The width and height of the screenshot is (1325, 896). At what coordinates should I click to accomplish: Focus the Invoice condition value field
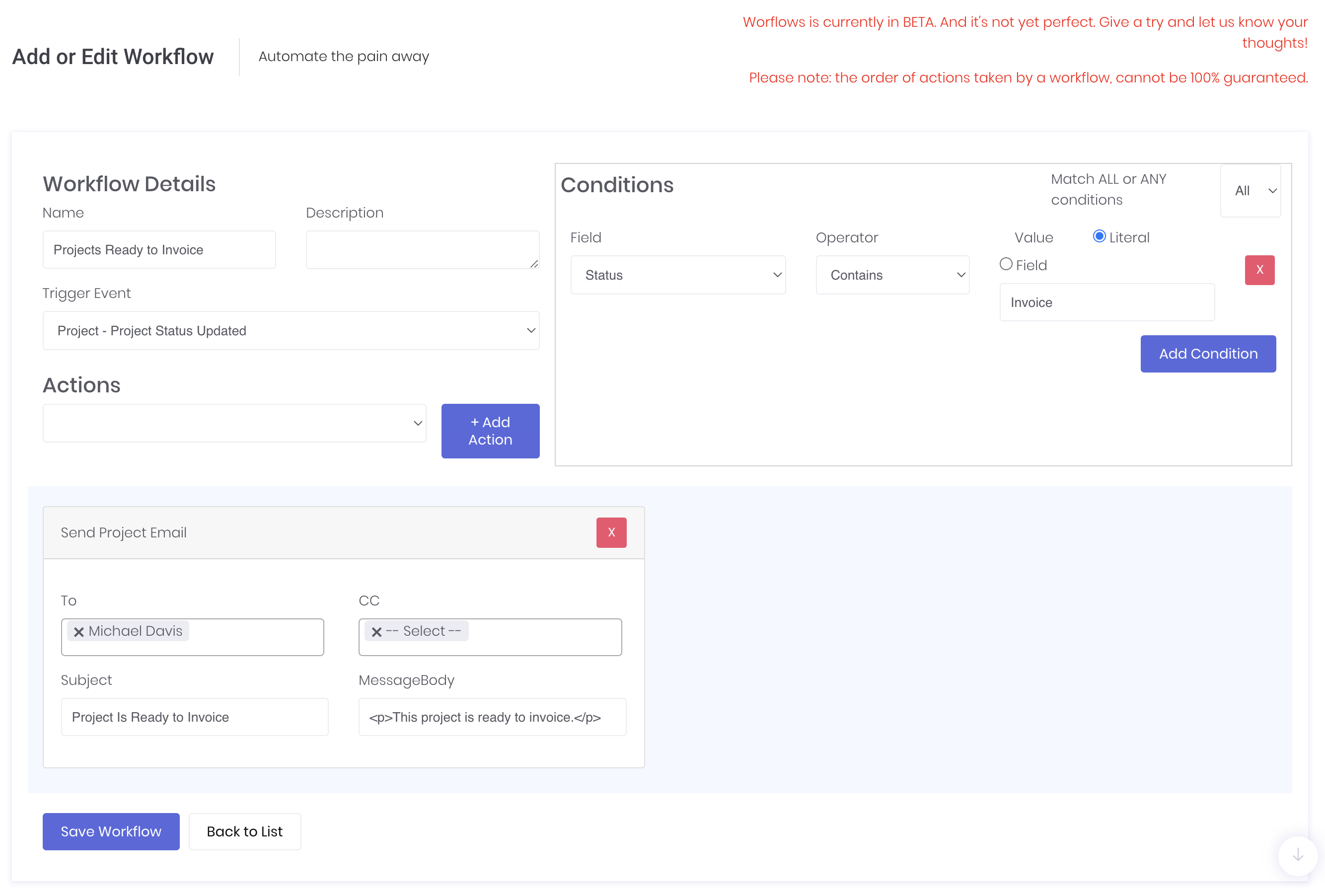(1106, 302)
